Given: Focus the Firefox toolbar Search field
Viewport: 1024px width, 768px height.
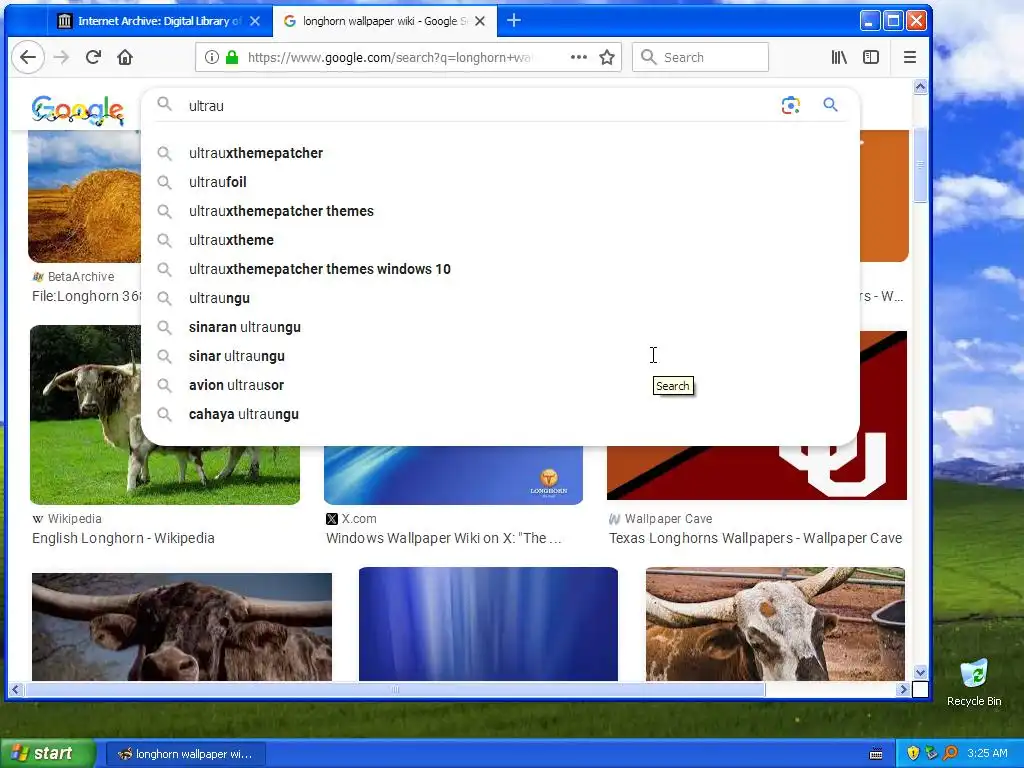Looking at the screenshot, I should point(700,57).
